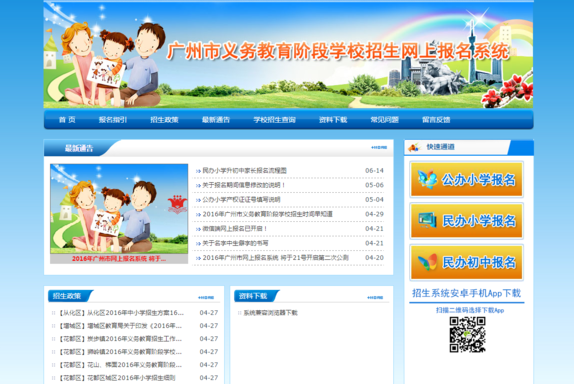Click the family cartoon news thumbnail
The image size is (574, 384).
[119, 209]
